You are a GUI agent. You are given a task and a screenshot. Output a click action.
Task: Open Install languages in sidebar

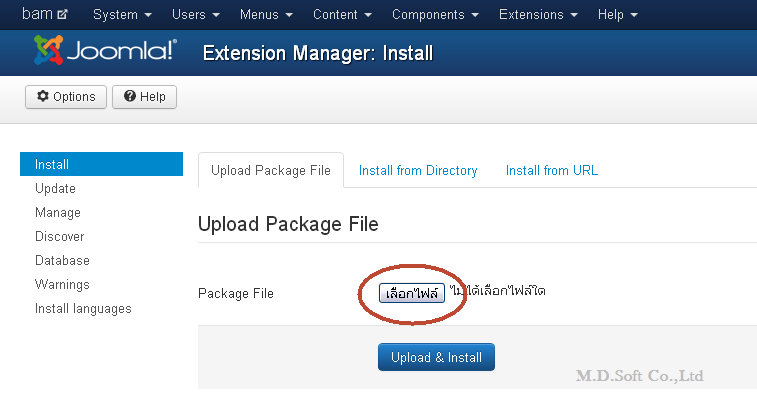pos(83,309)
